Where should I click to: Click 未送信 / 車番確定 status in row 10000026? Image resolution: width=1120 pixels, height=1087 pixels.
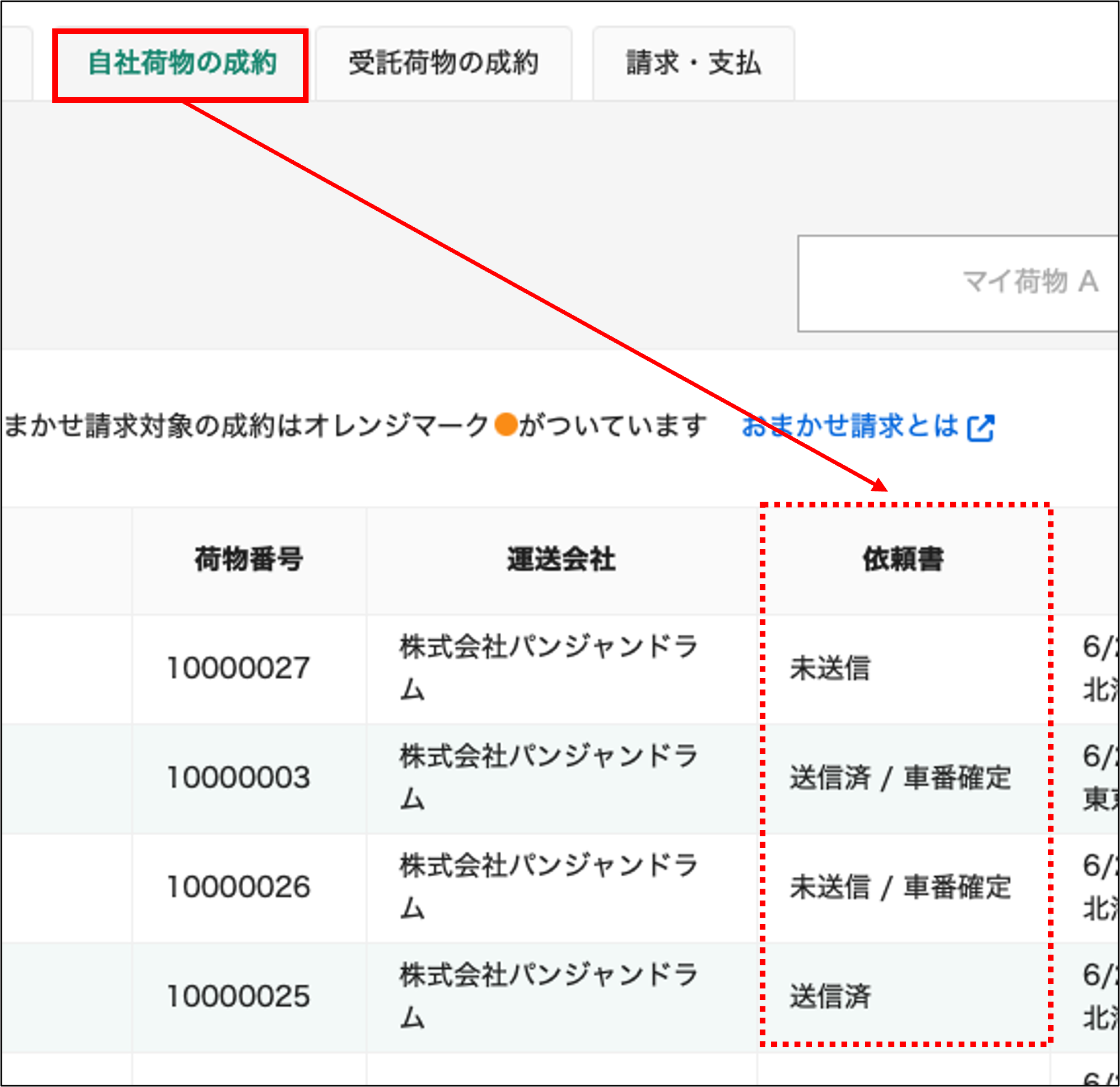point(901,888)
